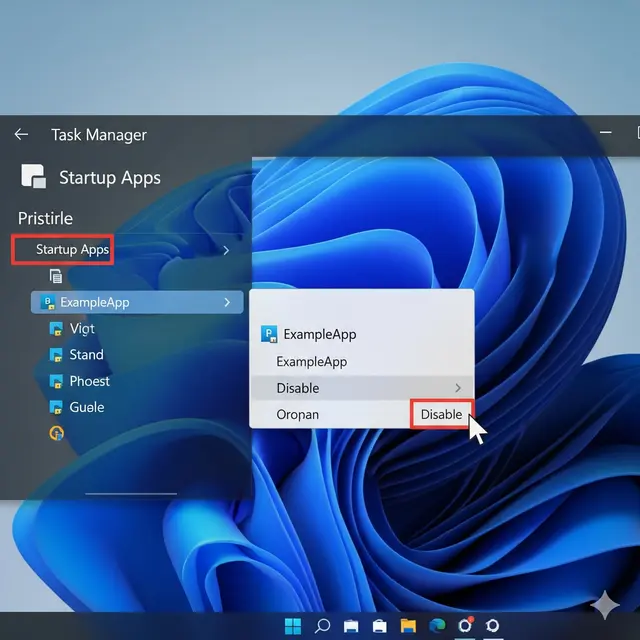Viewport: 640px width, 640px height.
Task: Launch Microsoft Edge from the taskbar
Action: coord(437,626)
